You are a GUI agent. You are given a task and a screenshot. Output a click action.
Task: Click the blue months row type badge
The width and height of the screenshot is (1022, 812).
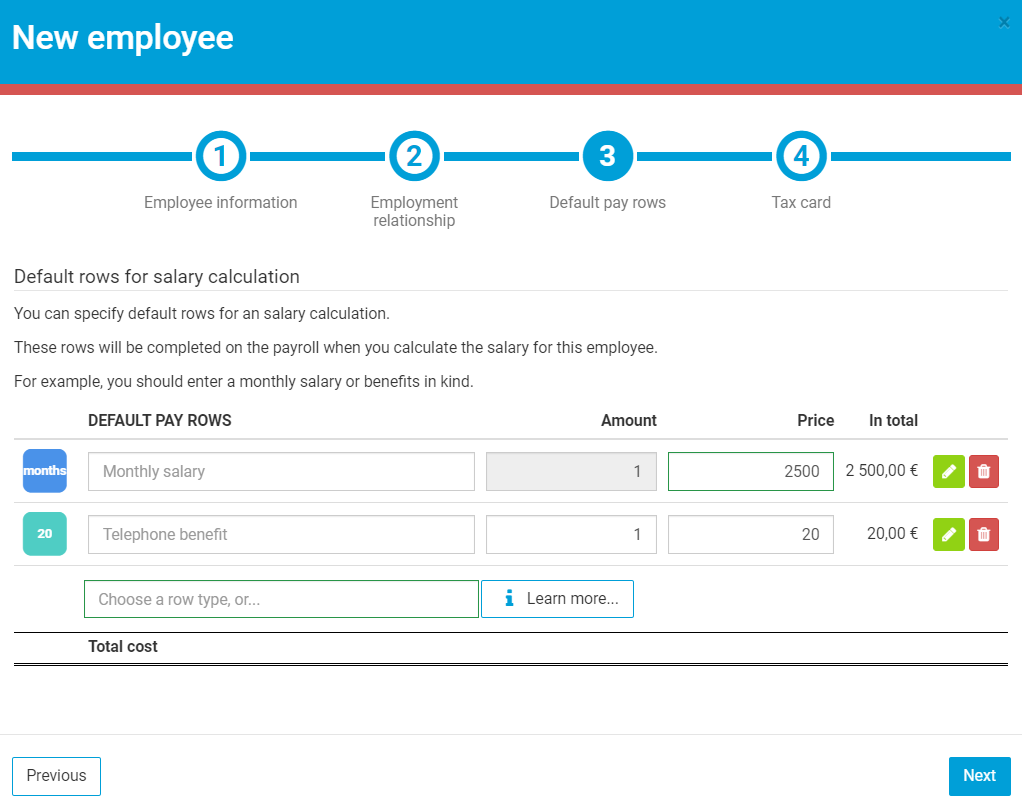45,471
